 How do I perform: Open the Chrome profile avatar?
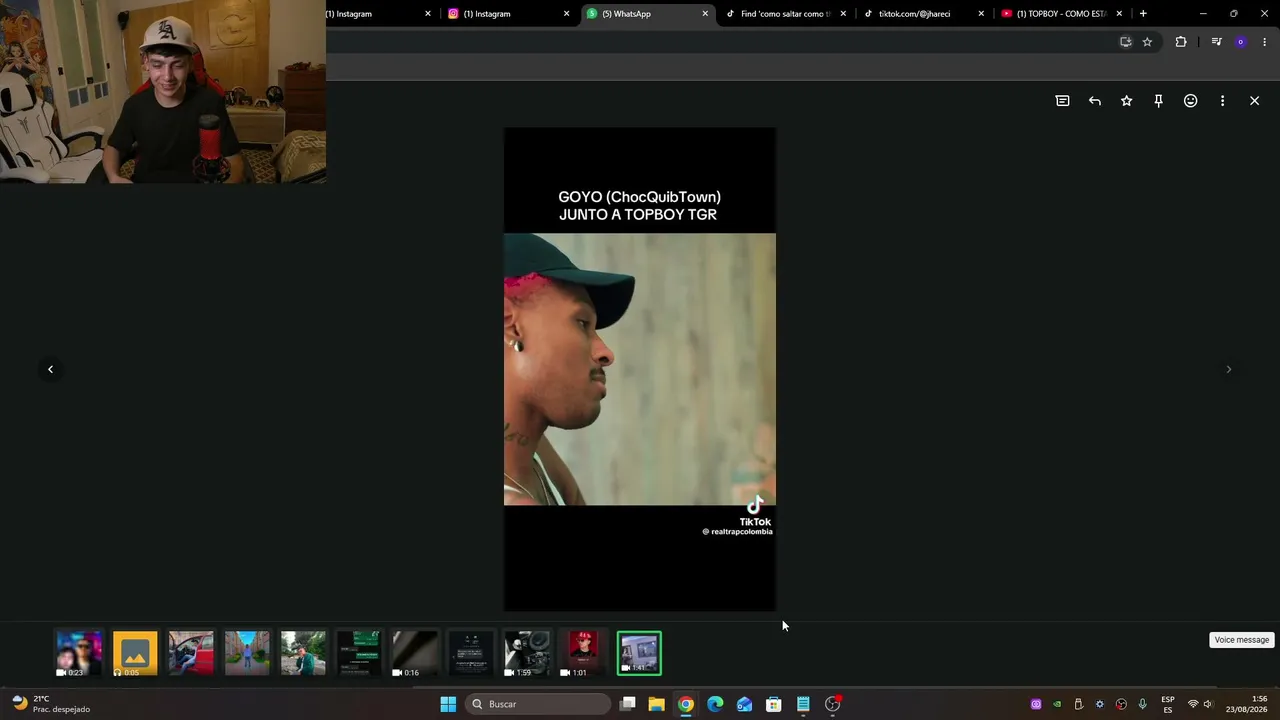(x=1241, y=42)
